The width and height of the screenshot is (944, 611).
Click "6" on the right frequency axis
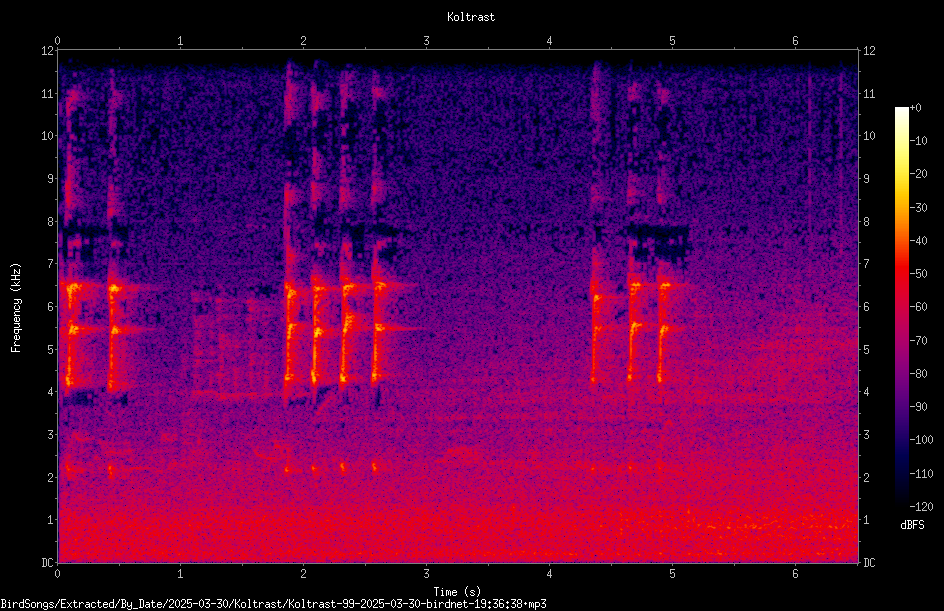866,306
